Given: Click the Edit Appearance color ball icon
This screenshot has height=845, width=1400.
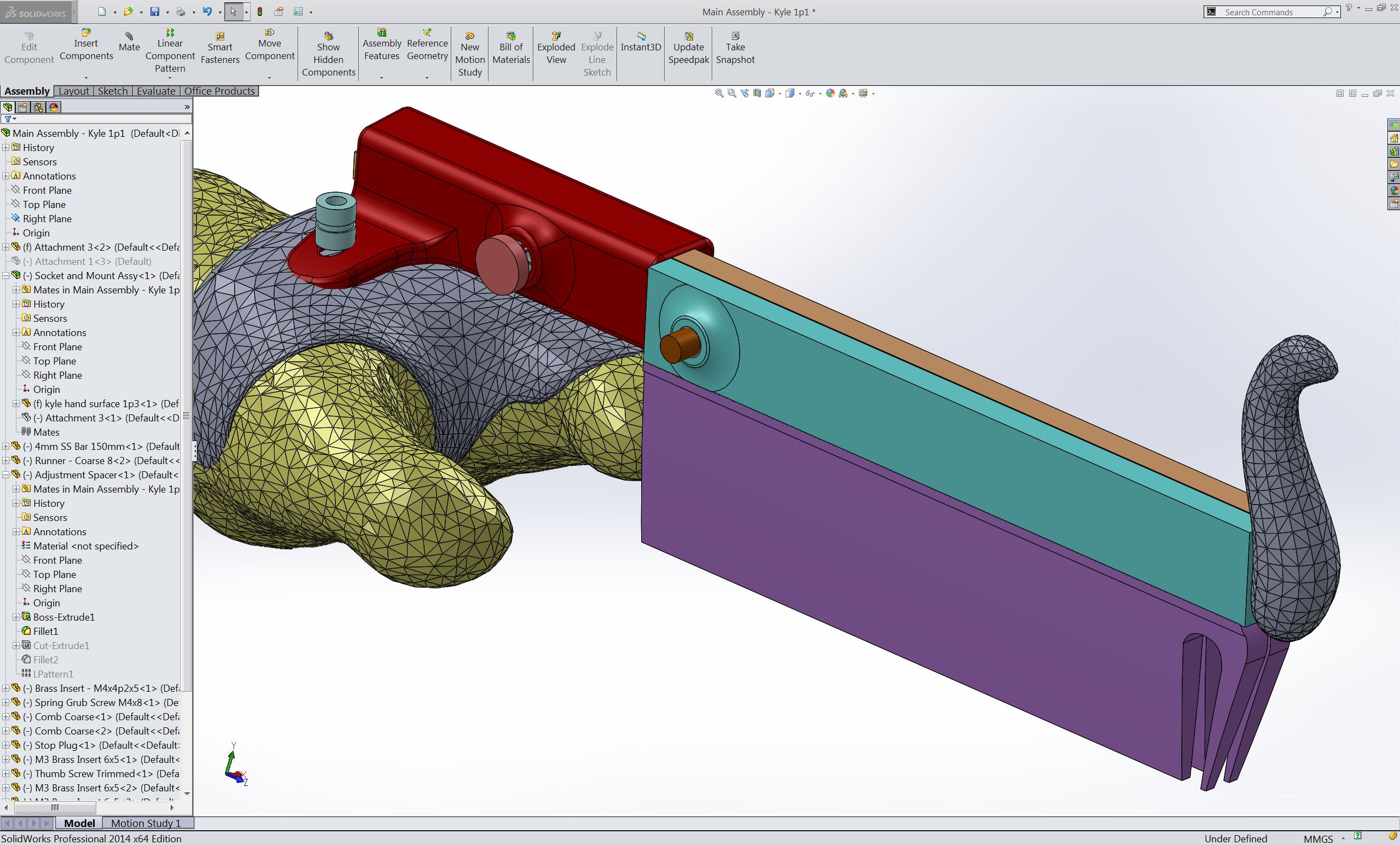Looking at the screenshot, I should tap(830, 93).
